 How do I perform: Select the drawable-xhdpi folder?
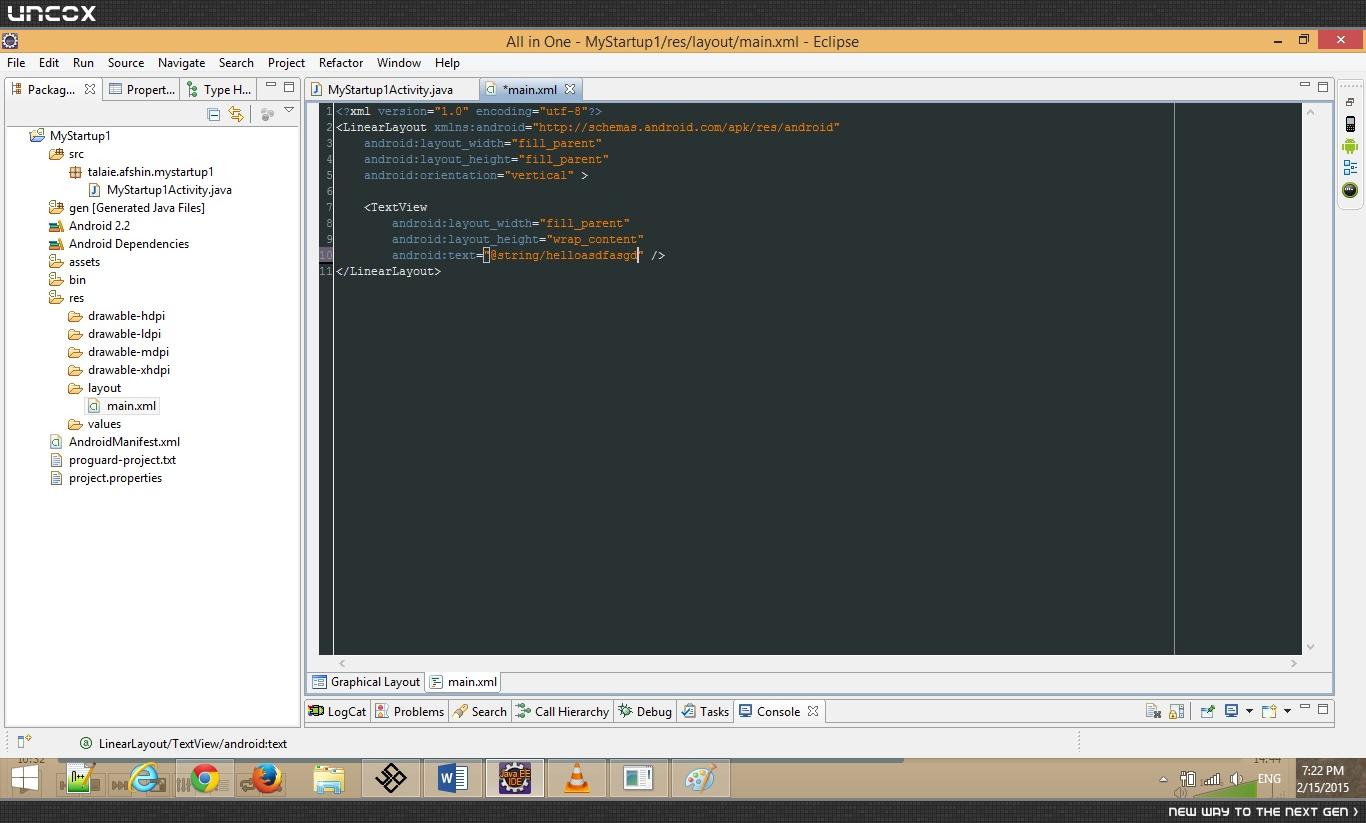click(x=128, y=369)
